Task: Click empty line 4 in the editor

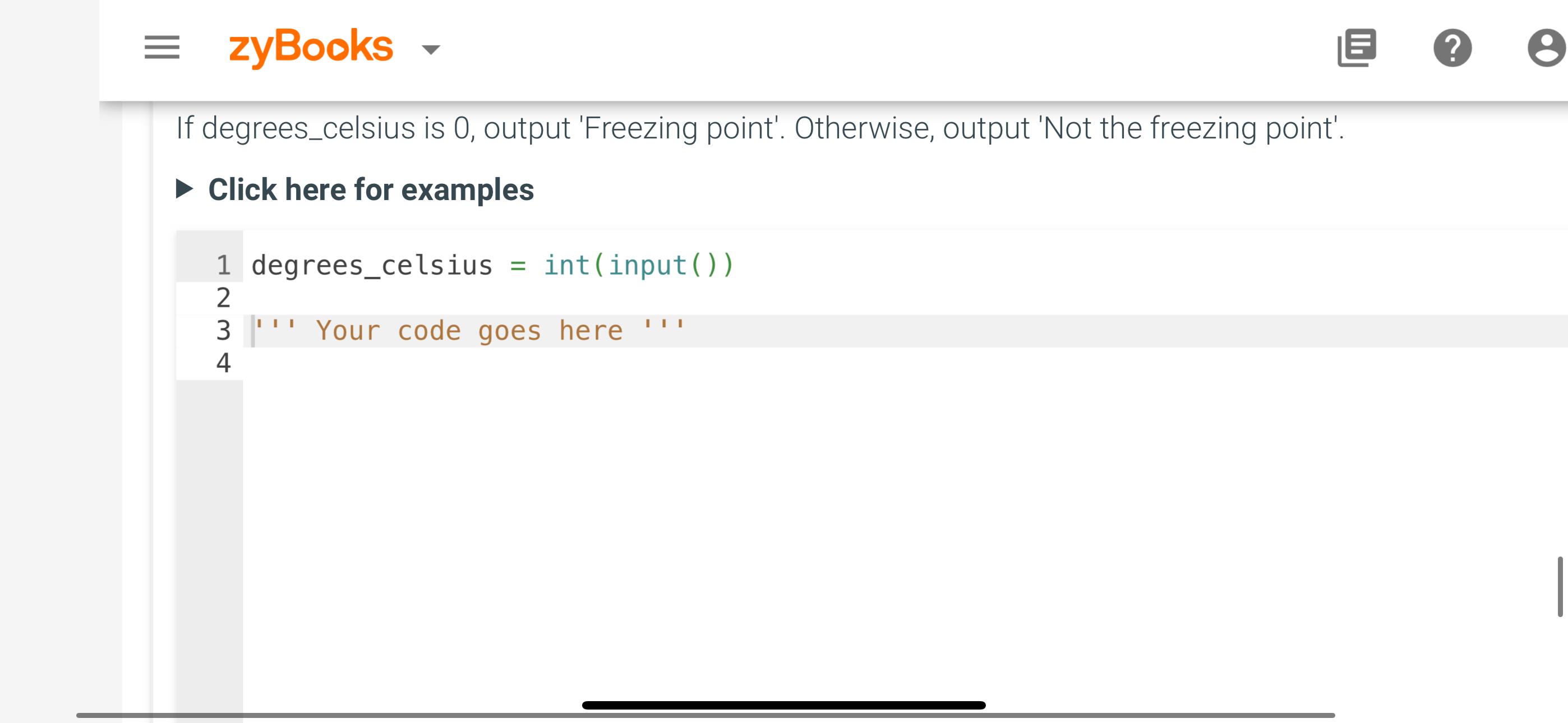Action: tap(426, 363)
